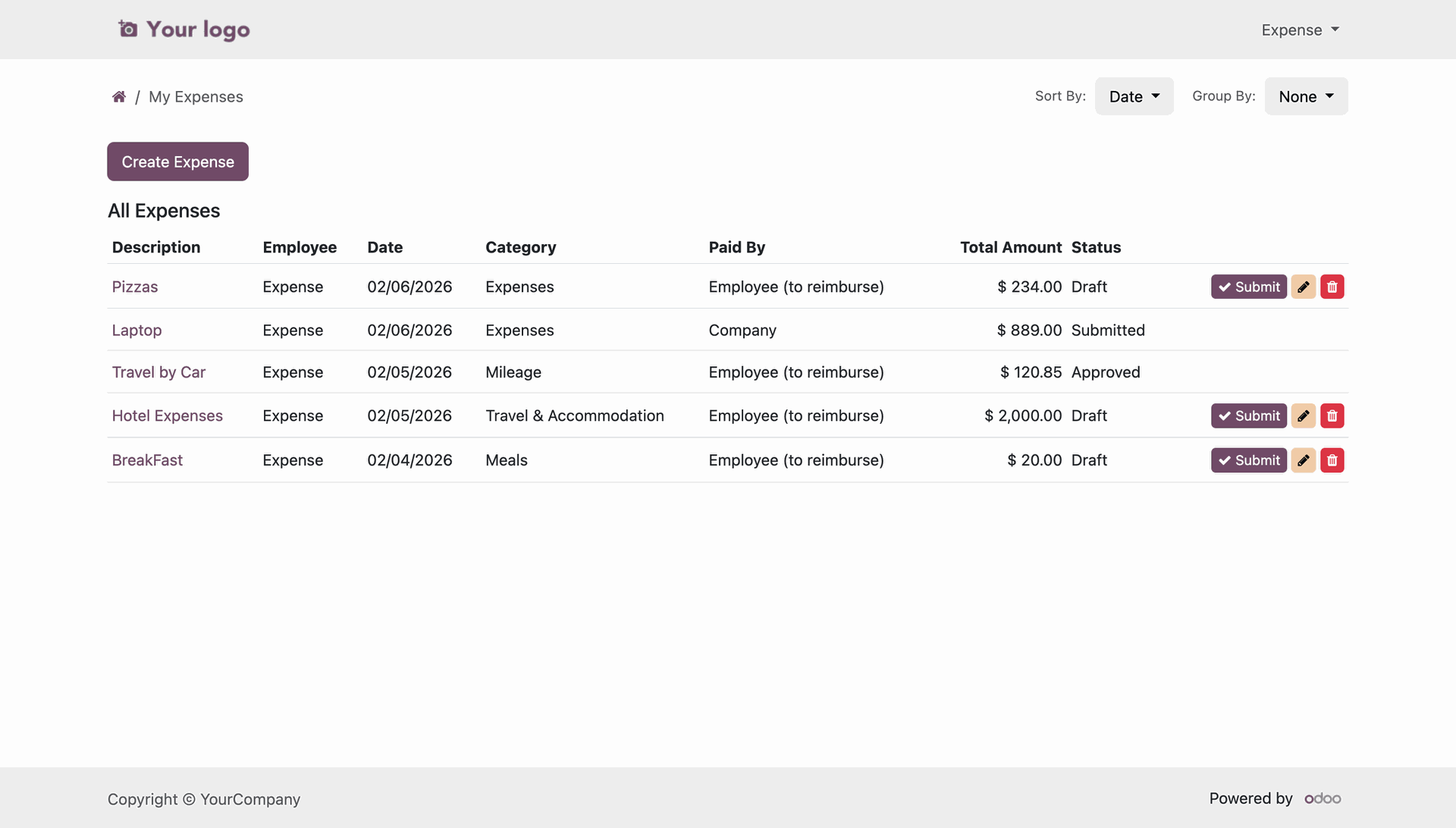Click the Draft status in BreakFast row

(1089, 460)
